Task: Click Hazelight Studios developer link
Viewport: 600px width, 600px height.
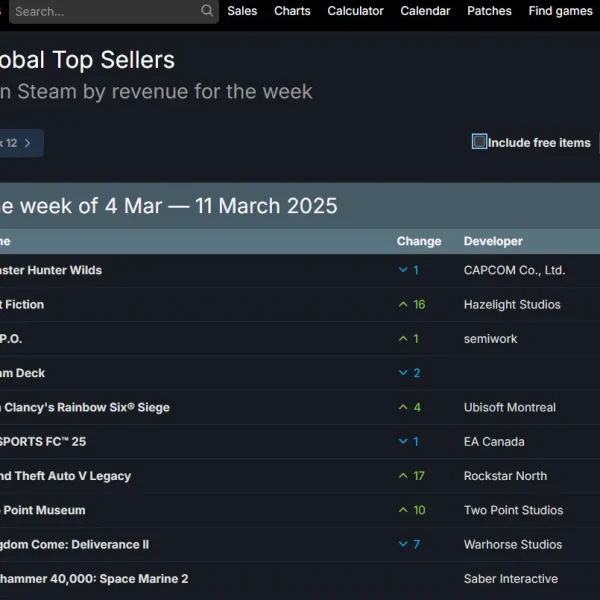Action: pyautogui.click(x=512, y=305)
